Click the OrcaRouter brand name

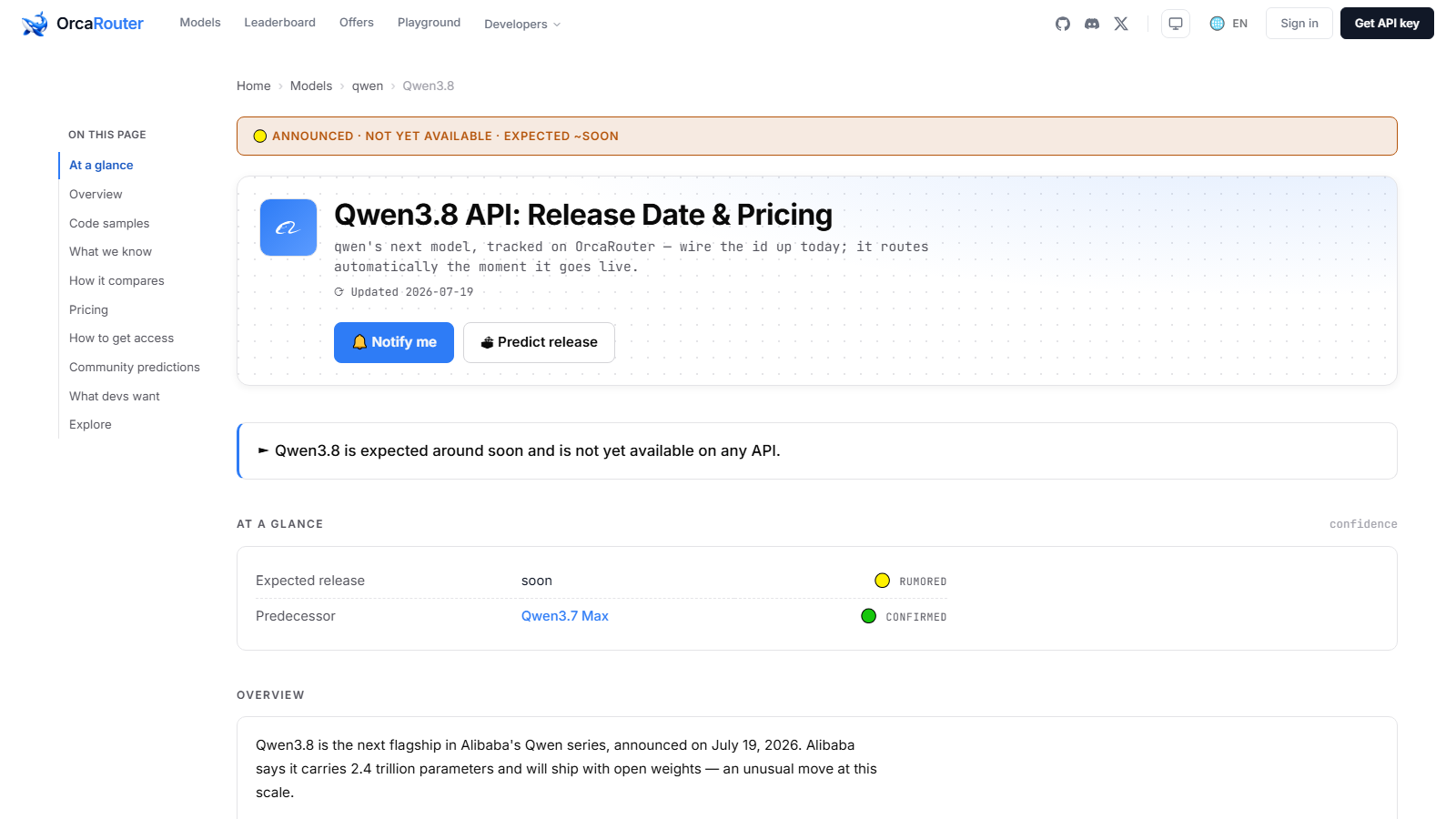[100, 24]
